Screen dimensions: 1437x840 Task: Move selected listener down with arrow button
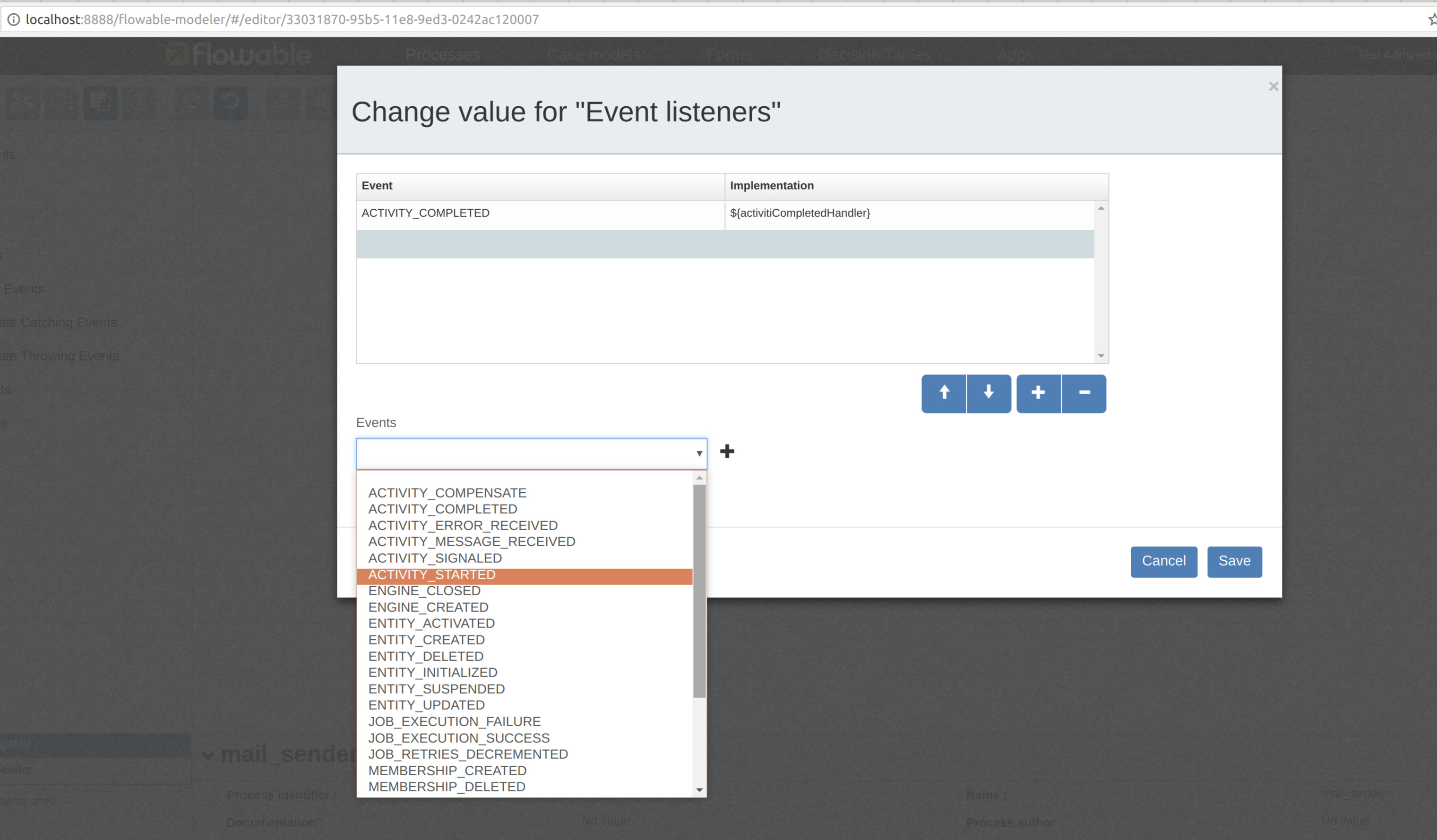coord(989,394)
